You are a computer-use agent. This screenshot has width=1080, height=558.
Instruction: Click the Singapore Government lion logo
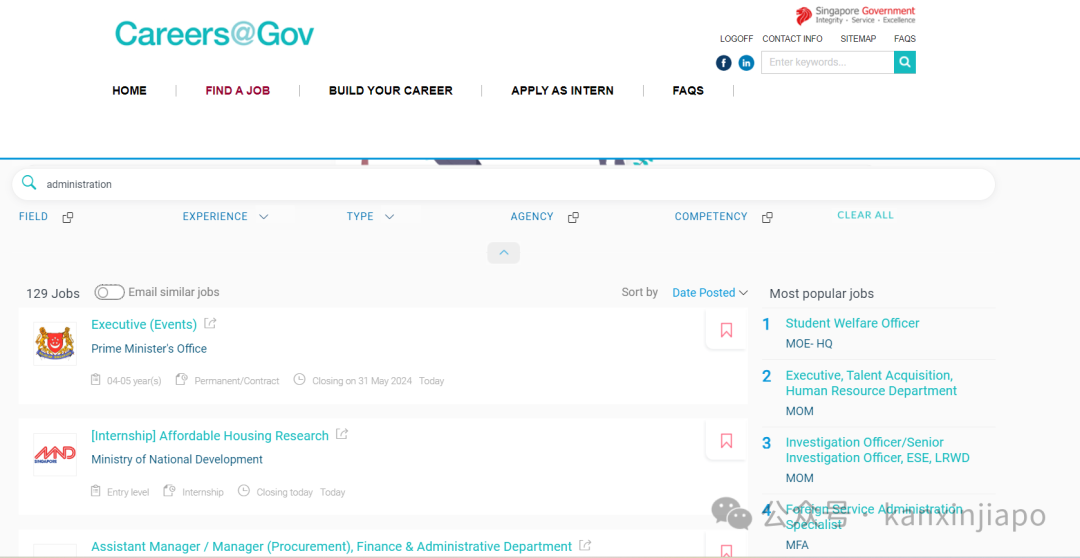click(x=804, y=15)
